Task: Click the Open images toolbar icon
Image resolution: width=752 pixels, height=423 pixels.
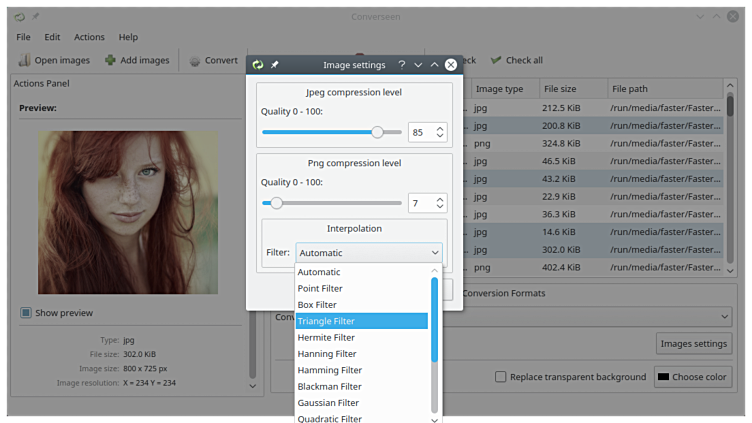Action: [24, 60]
